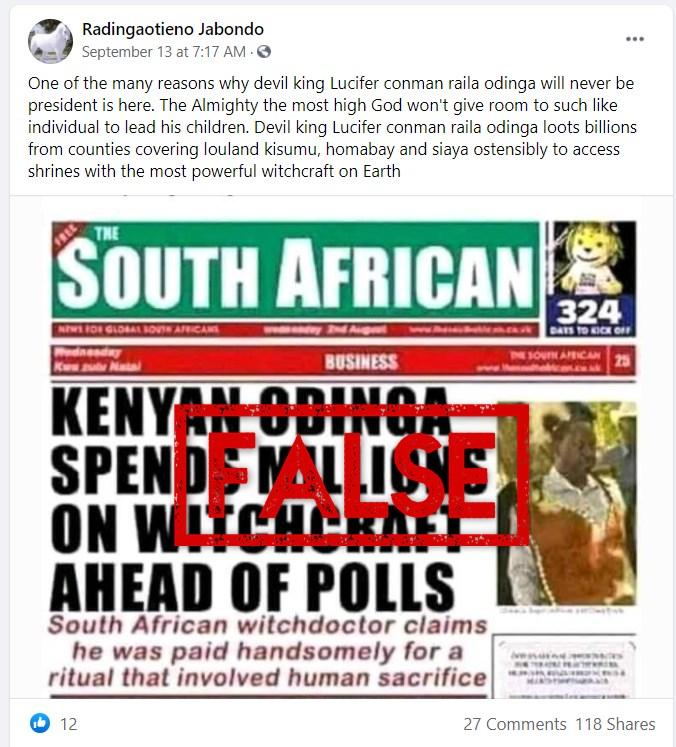Open the 27 Comments link

click(x=515, y=724)
